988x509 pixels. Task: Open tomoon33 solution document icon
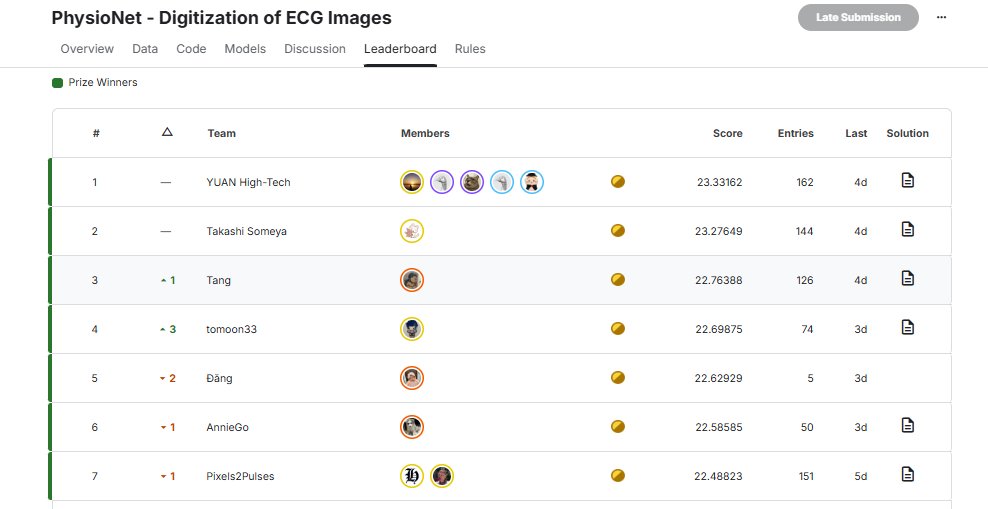(907, 328)
